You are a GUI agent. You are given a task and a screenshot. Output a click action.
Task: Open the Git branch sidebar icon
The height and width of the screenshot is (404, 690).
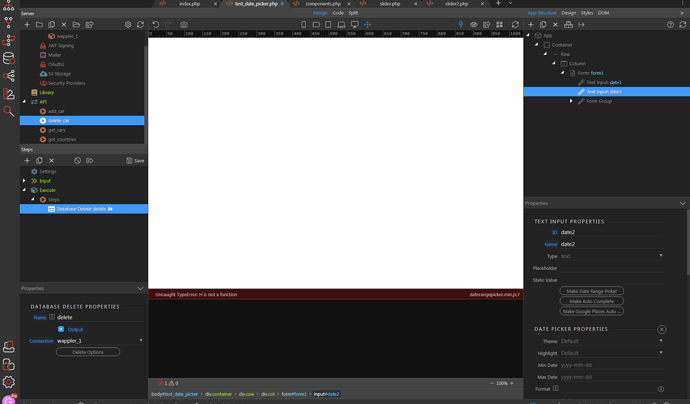point(8,22)
